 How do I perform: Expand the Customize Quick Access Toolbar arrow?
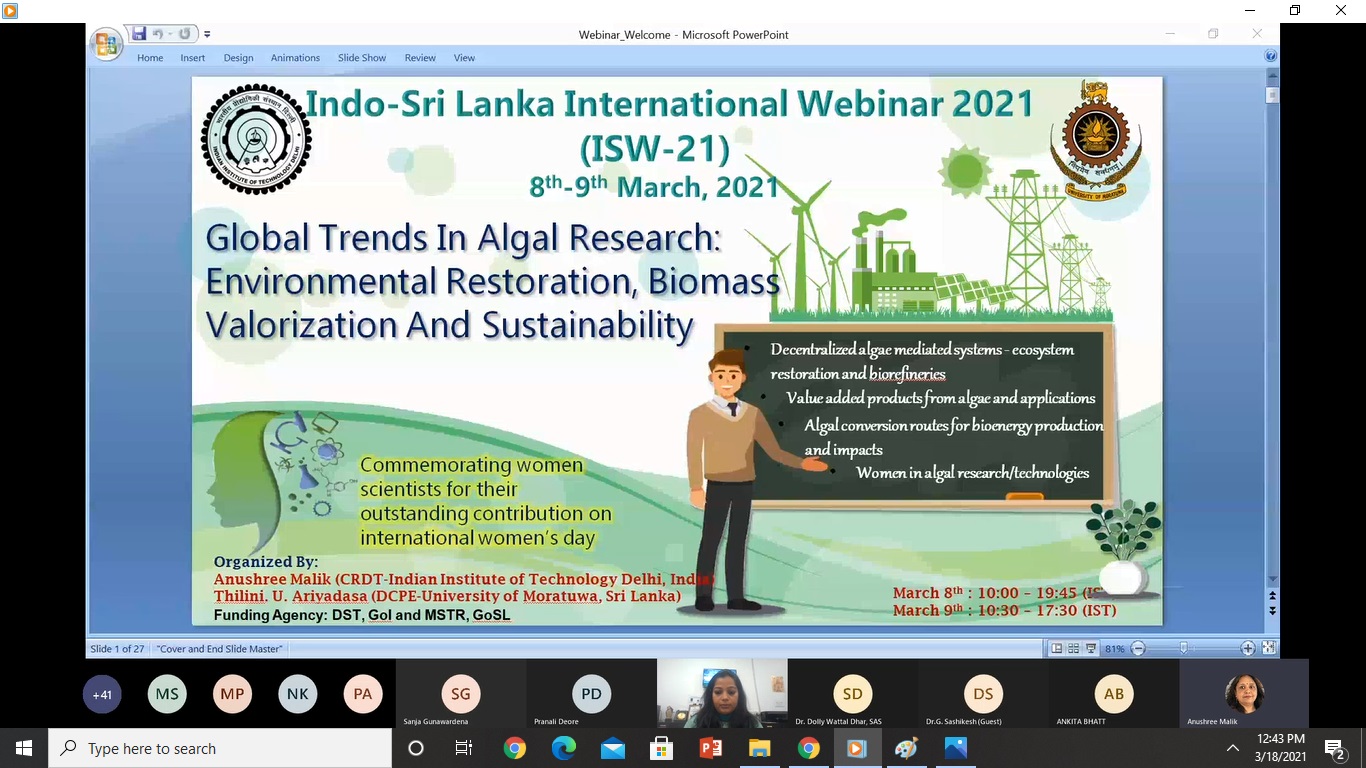pos(207,35)
